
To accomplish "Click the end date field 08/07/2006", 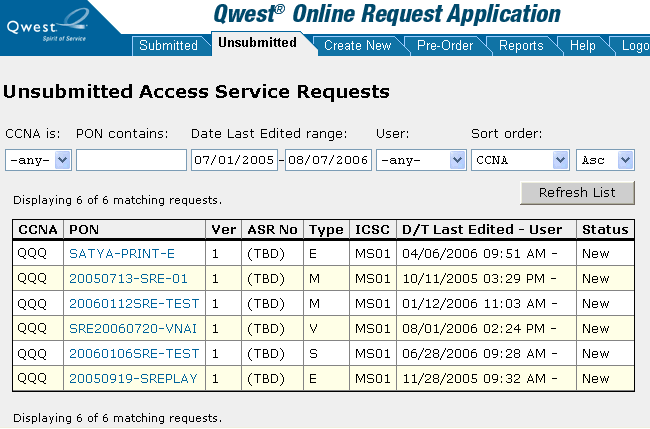I will click(328, 160).
